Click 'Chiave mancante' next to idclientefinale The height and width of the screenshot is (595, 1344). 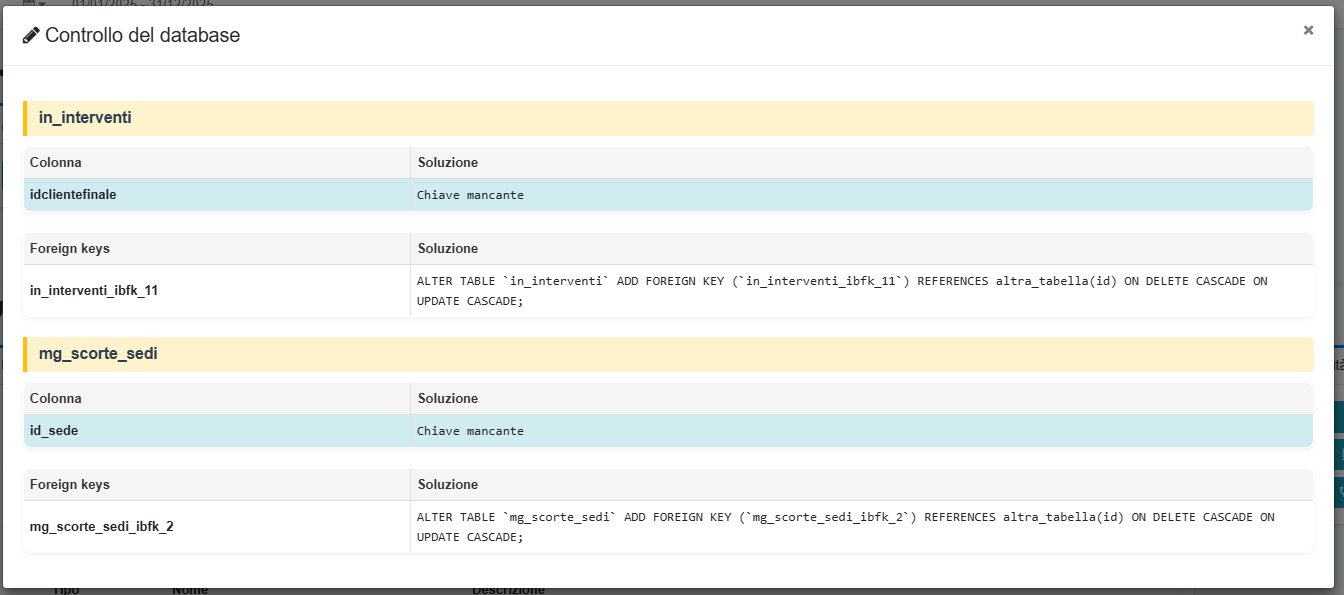pos(470,195)
